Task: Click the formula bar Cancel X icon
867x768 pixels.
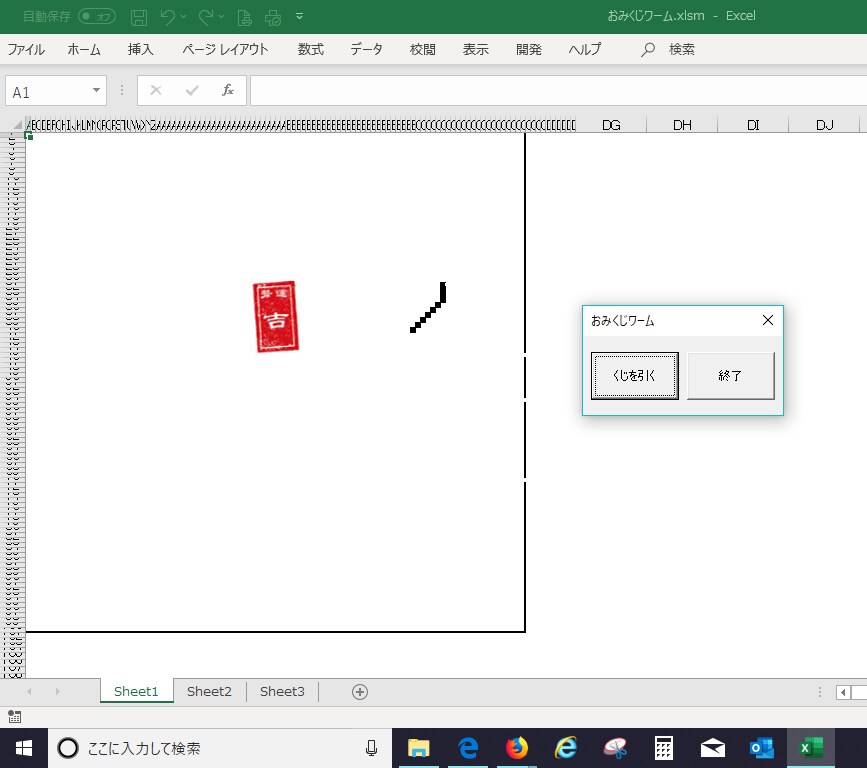Action: tap(156, 90)
